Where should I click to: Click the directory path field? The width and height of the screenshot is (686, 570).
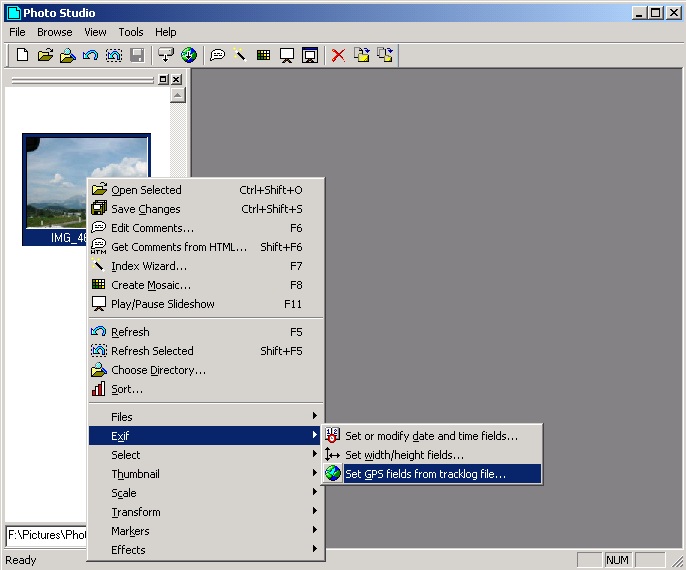tap(46, 535)
